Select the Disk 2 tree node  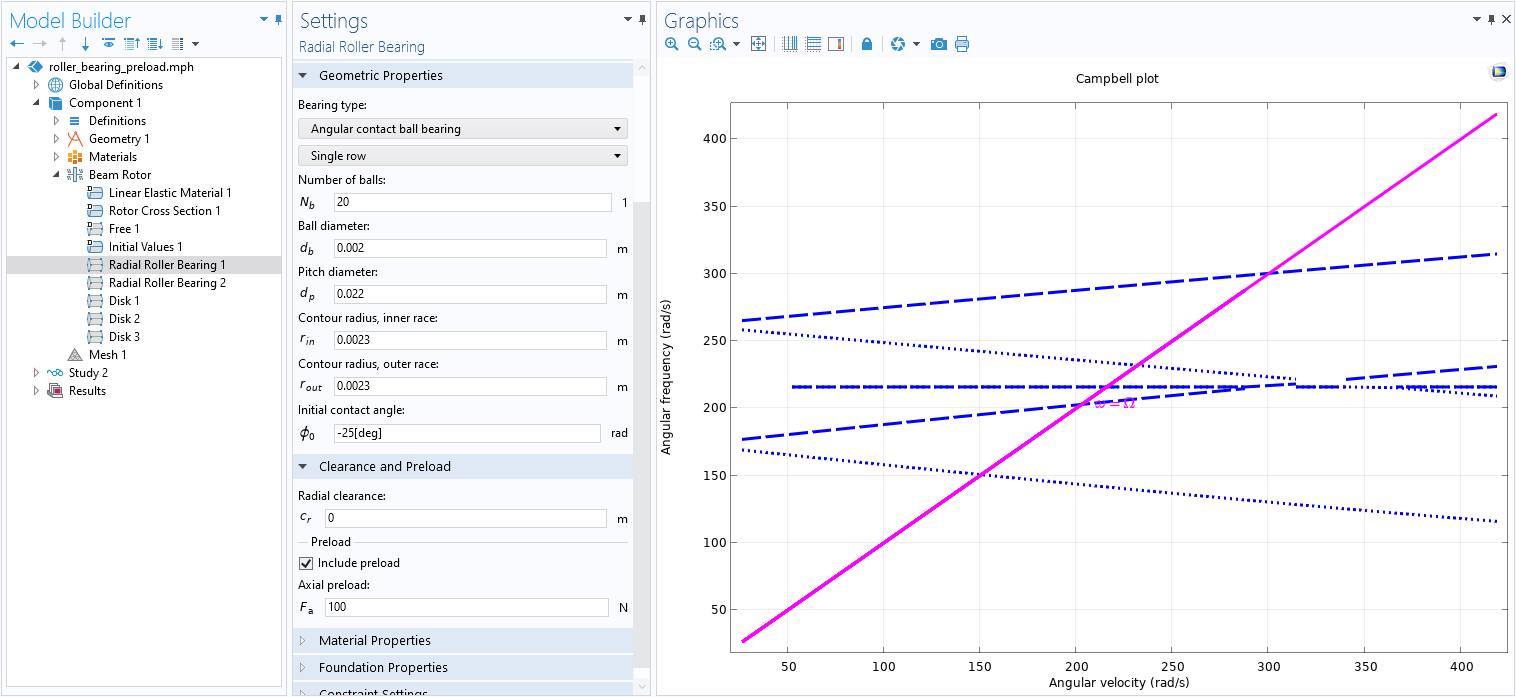pos(124,319)
